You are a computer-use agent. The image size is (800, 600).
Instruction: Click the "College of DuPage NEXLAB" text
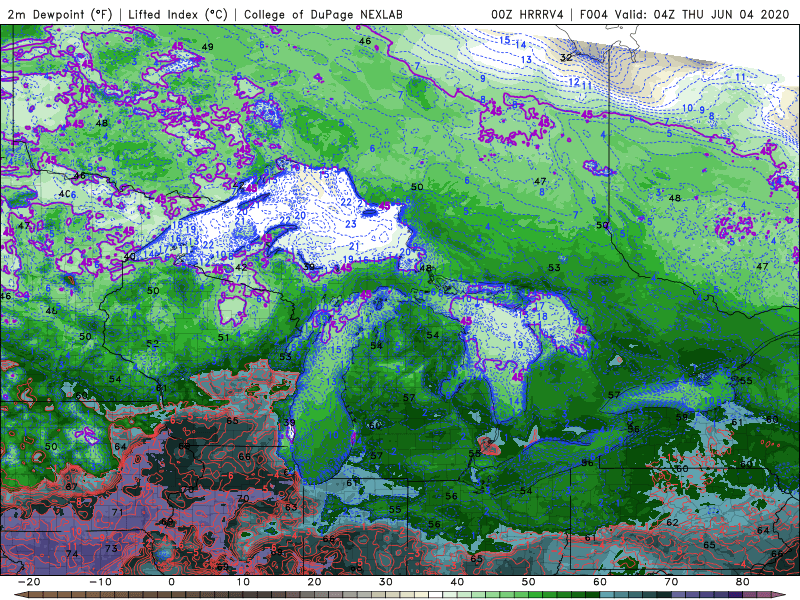[x=323, y=15]
